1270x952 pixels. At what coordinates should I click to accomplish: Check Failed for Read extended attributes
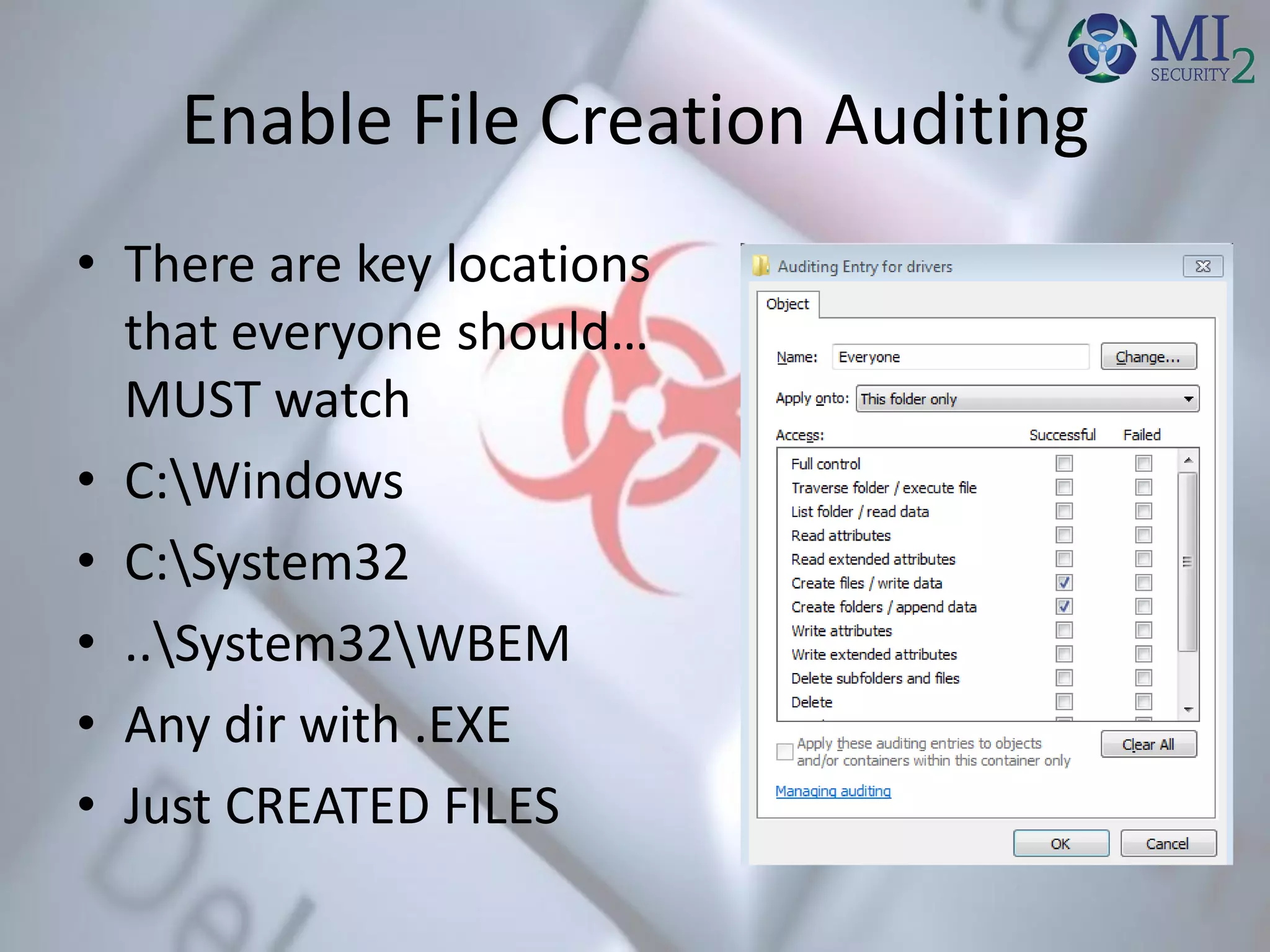click(x=1143, y=558)
